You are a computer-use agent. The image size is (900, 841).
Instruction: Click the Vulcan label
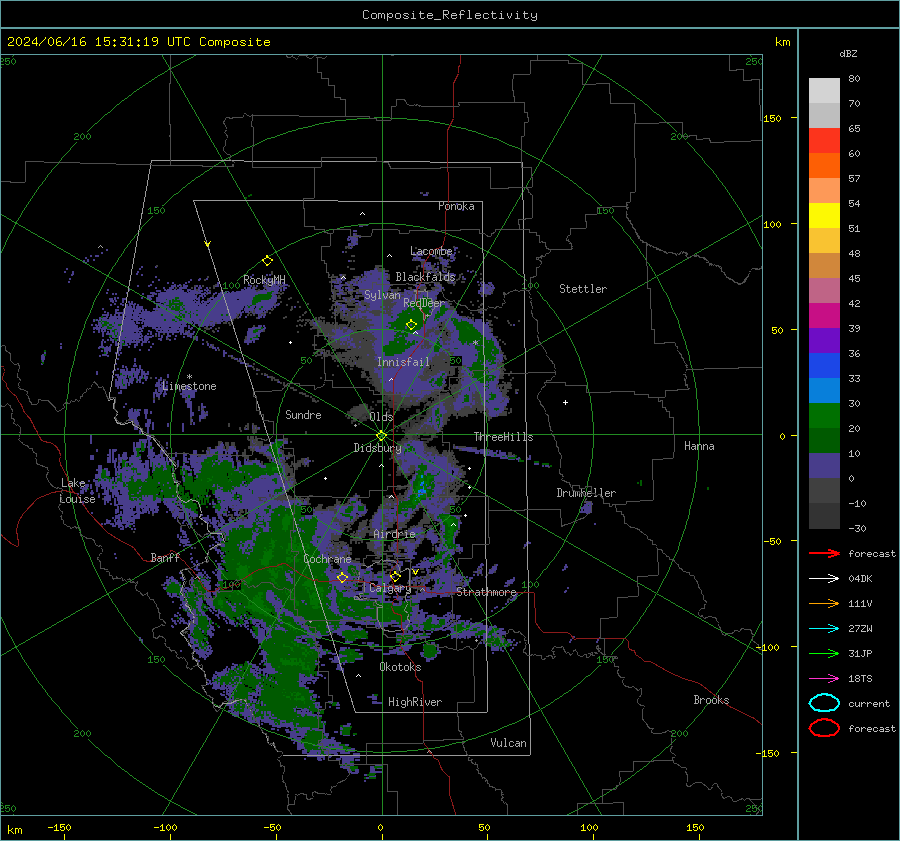click(x=508, y=743)
